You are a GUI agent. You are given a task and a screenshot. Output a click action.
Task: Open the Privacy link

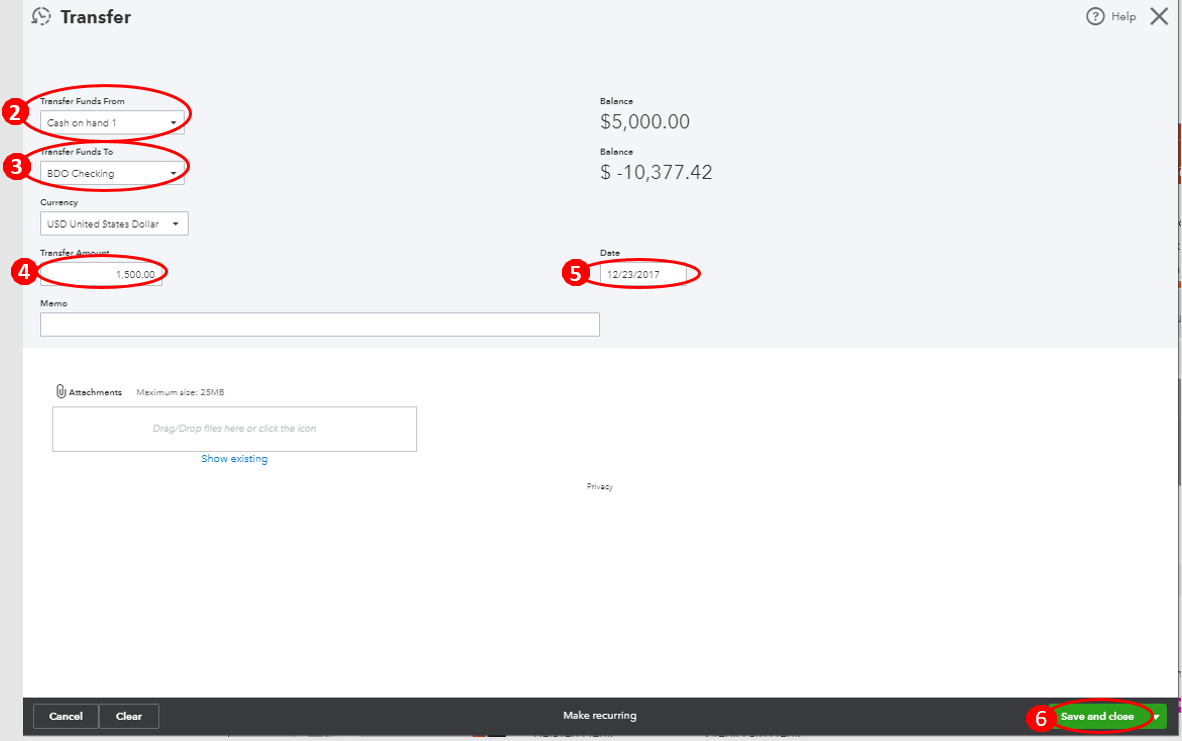tap(600, 486)
